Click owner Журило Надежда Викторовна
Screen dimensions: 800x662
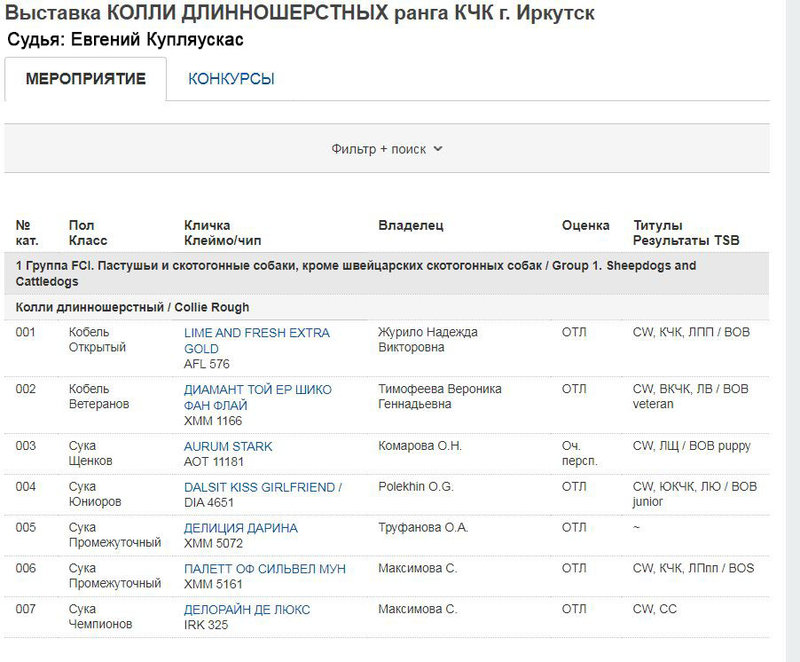click(x=428, y=340)
